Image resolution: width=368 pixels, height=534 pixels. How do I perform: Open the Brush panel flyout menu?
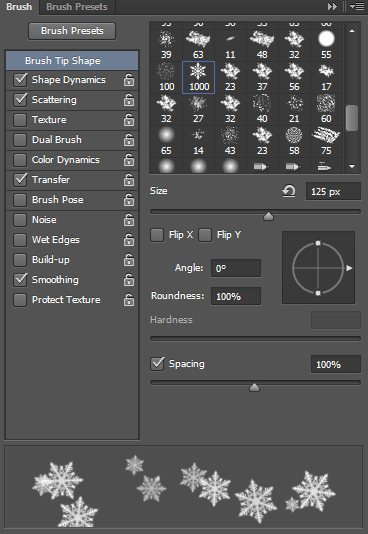click(357, 6)
